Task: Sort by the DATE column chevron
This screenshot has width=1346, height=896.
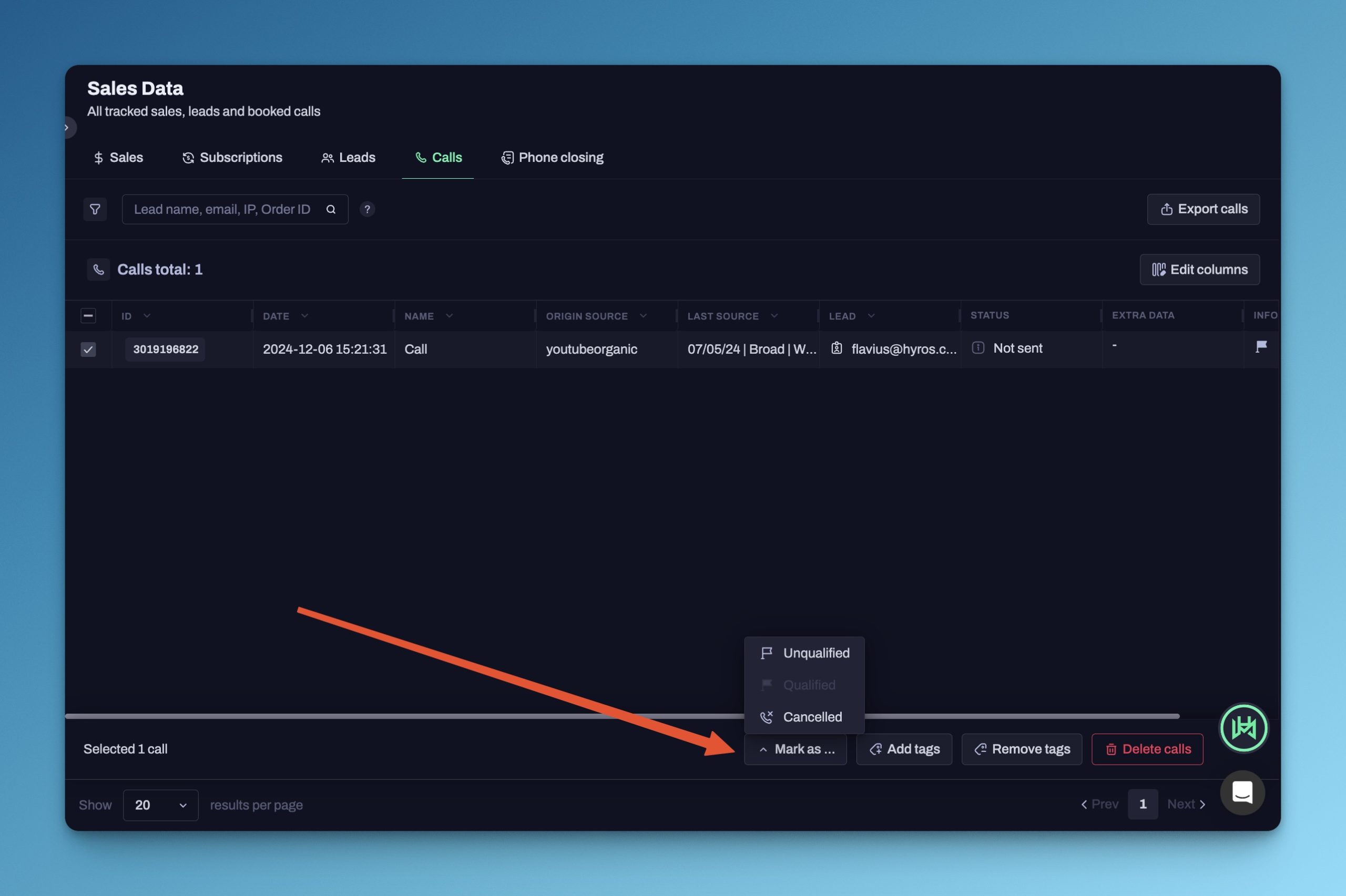Action: coord(304,316)
